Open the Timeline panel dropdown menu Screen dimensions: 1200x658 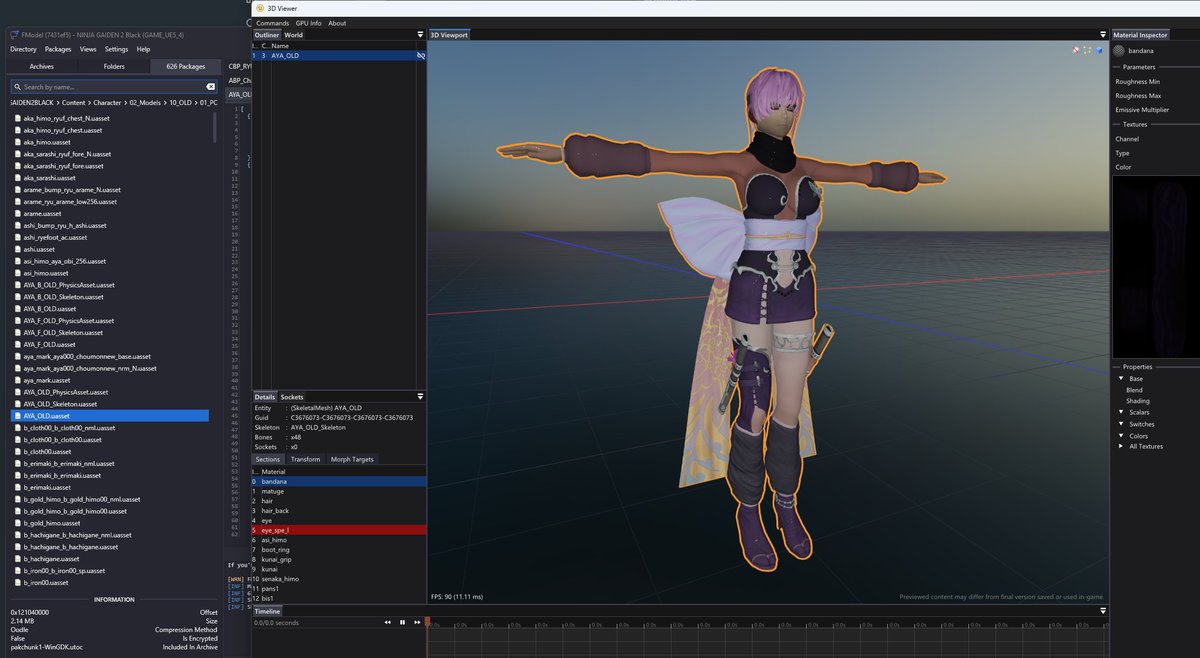1103,610
